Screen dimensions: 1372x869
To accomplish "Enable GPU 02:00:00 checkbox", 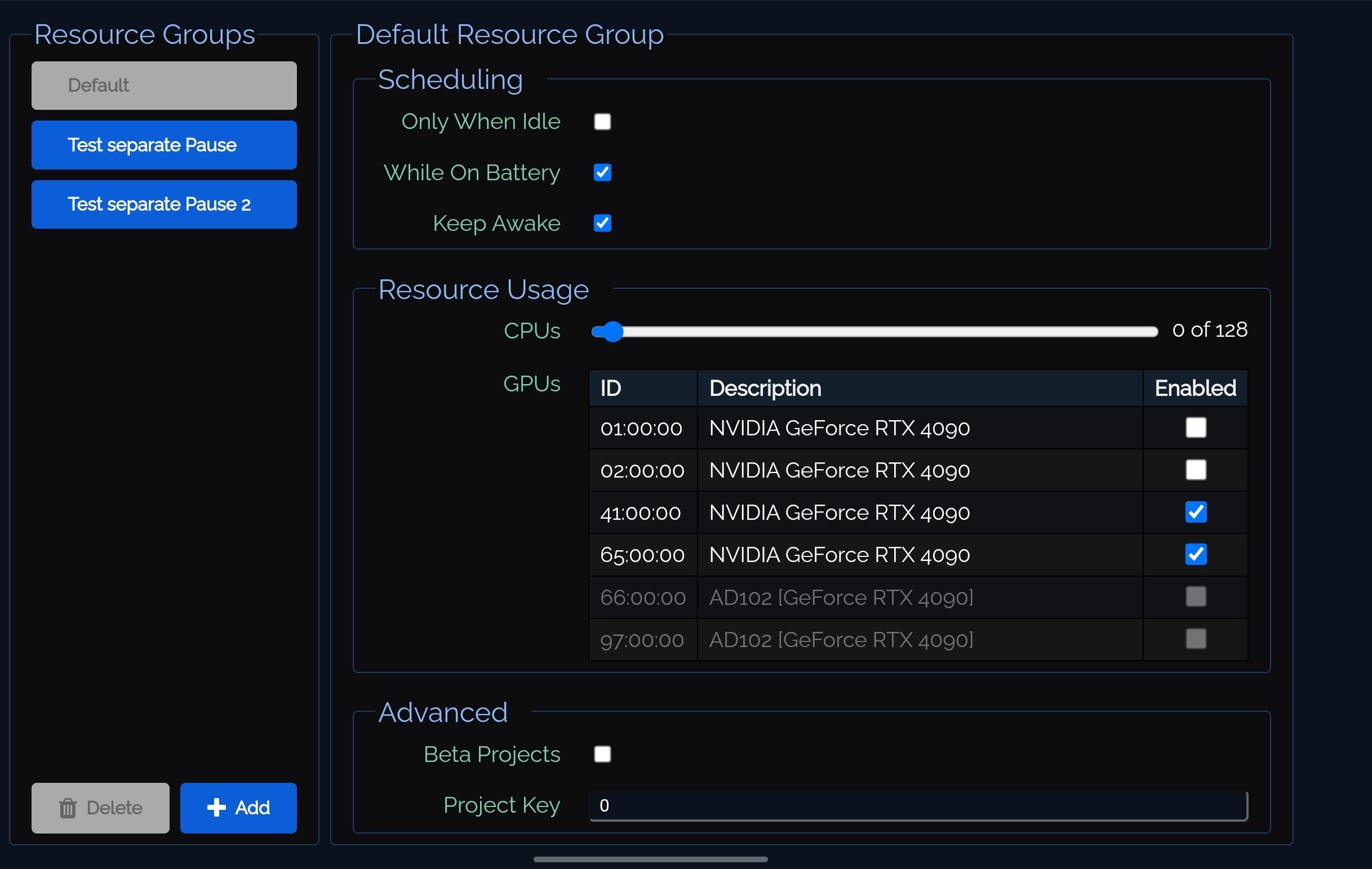I will [1196, 470].
